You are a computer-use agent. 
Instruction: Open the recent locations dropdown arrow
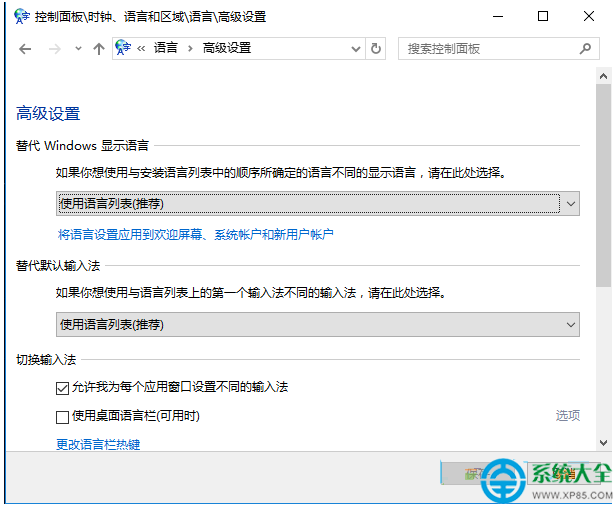point(78,48)
